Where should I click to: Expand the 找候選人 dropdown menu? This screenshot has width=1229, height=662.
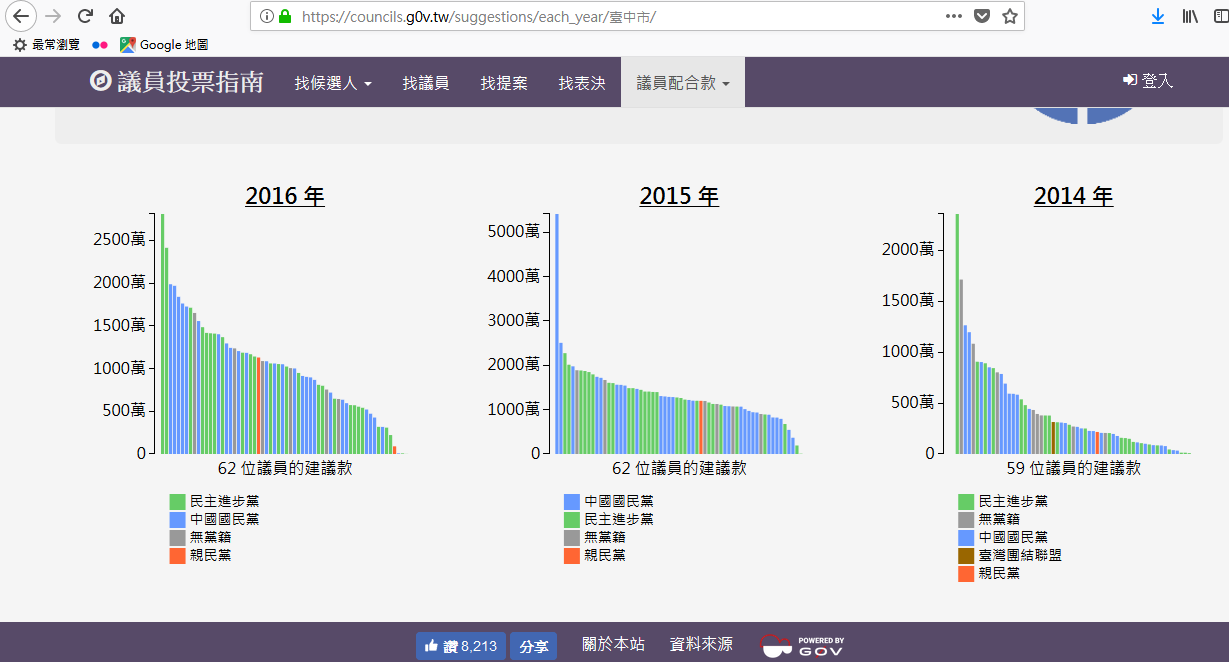333,83
